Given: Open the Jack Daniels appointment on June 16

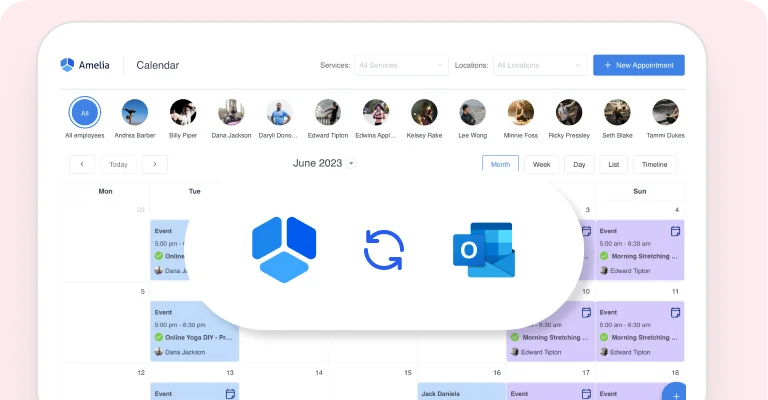Looking at the screenshot, I should [x=461, y=392].
